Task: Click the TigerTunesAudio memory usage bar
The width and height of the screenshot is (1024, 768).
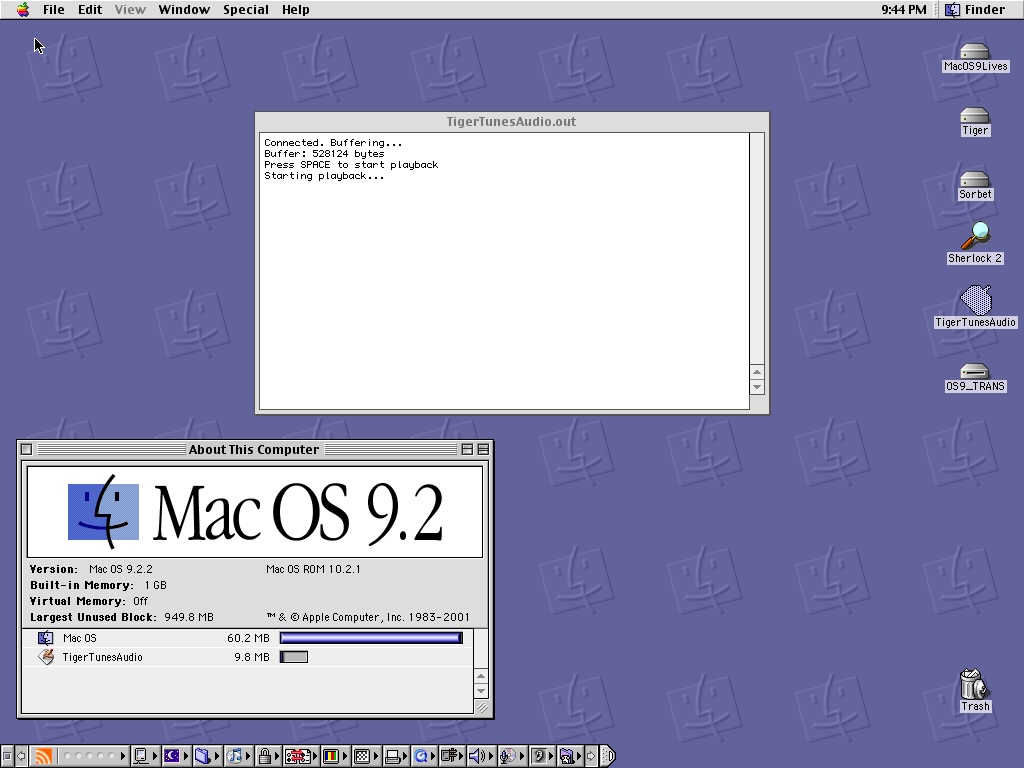Action: tap(294, 657)
